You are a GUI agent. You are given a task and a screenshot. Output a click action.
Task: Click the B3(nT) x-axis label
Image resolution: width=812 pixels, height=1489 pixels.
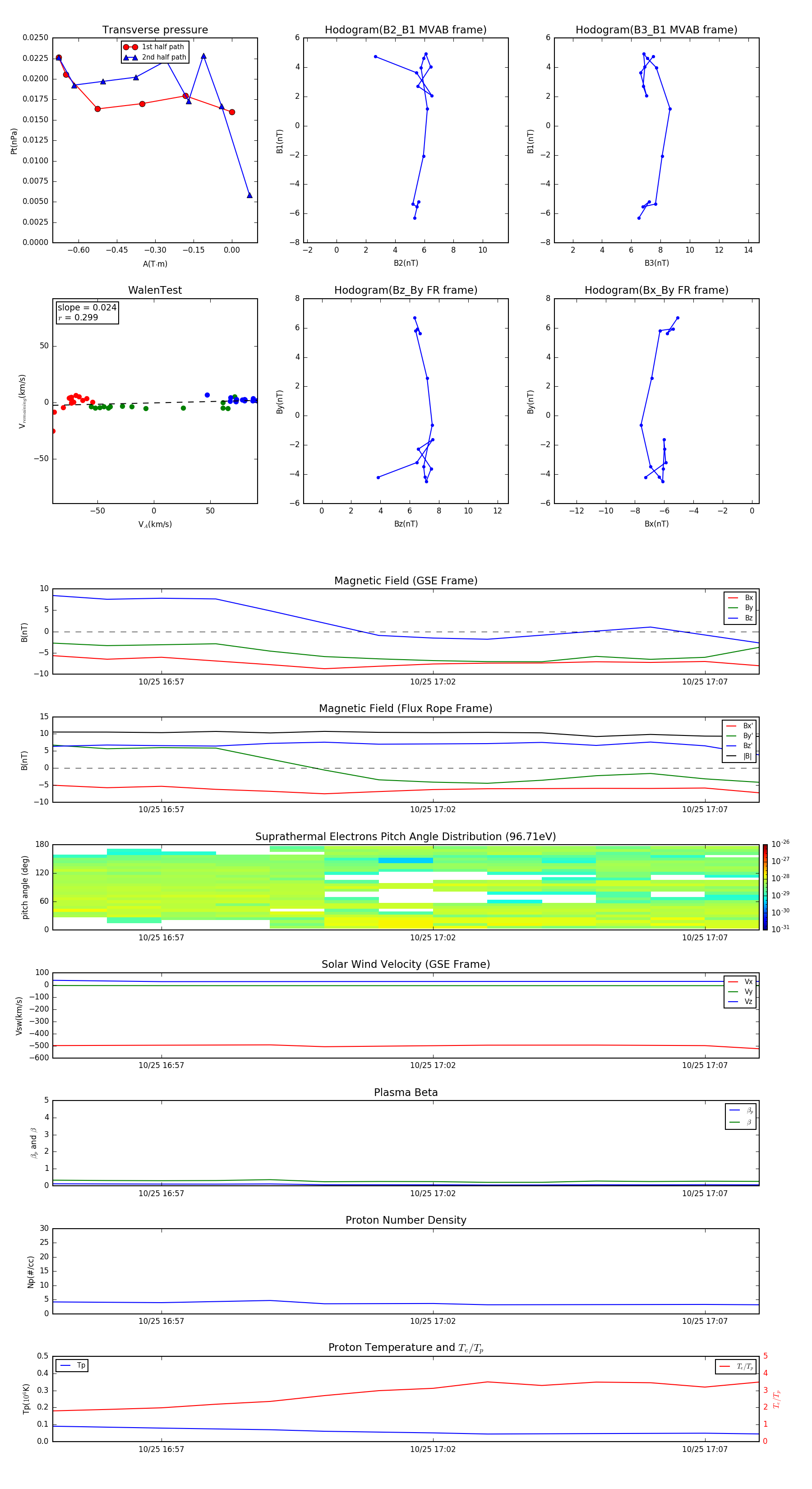coord(656,264)
